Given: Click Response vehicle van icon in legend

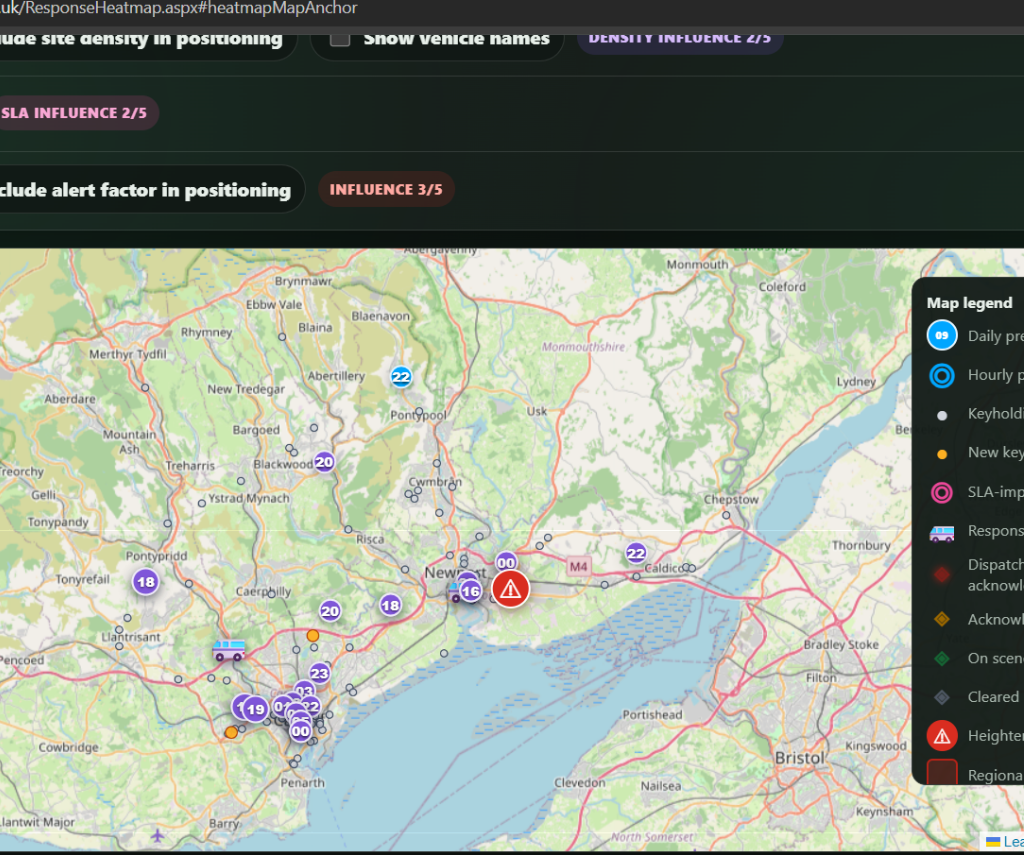Looking at the screenshot, I should coord(942,533).
